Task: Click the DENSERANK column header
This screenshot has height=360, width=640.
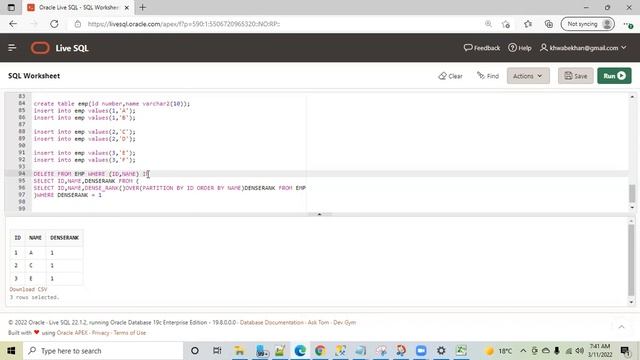Action: click(64, 238)
